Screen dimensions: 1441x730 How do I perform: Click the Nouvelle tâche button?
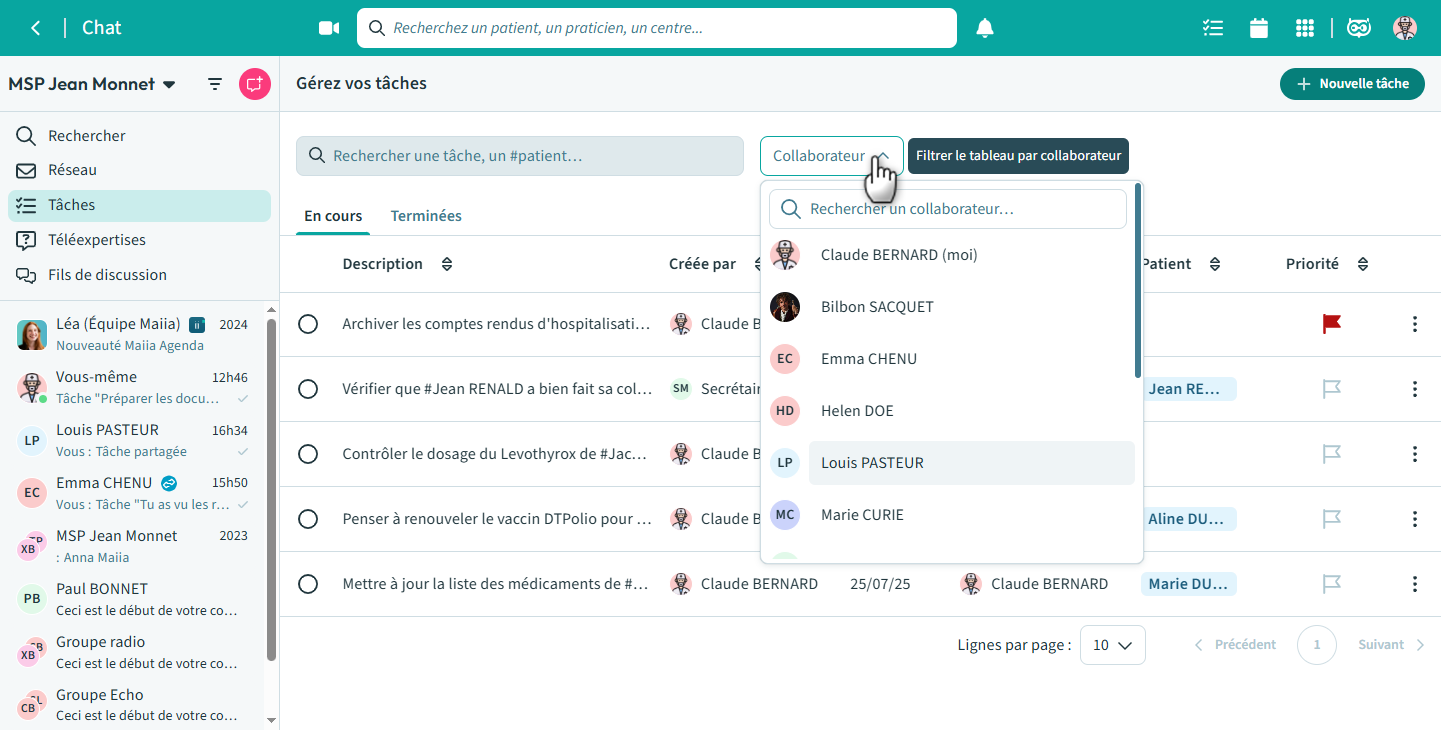pyautogui.click(x=1352, y=84)
